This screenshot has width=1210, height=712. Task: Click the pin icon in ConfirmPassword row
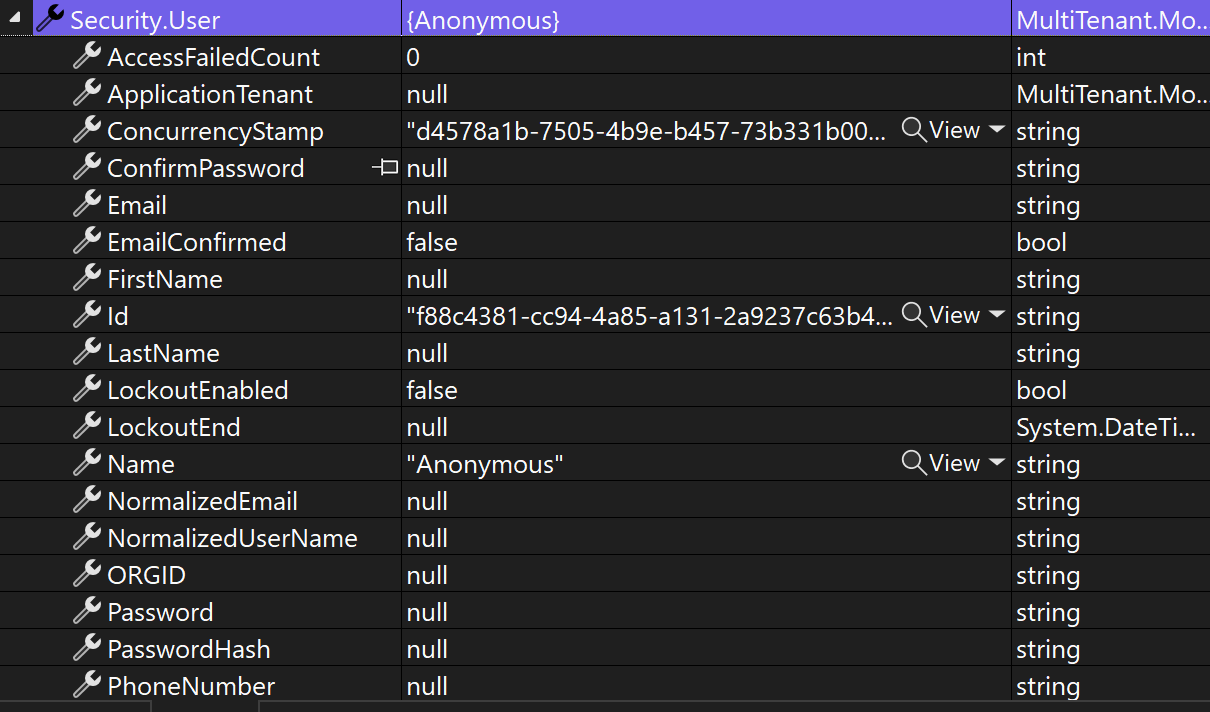pos(385,167)
